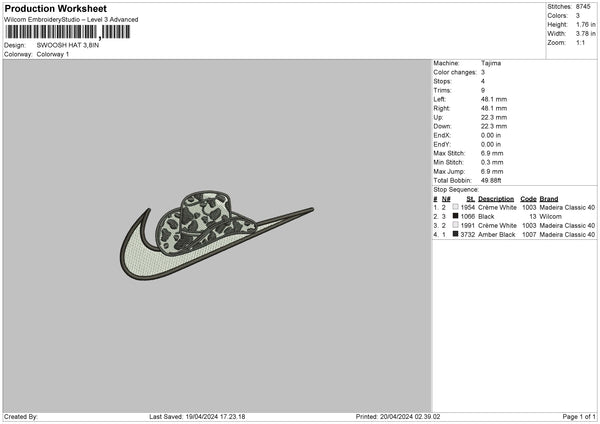Click the Trims value 9
Viewport: 600px width, 424px height.
[x=483, y=90]
